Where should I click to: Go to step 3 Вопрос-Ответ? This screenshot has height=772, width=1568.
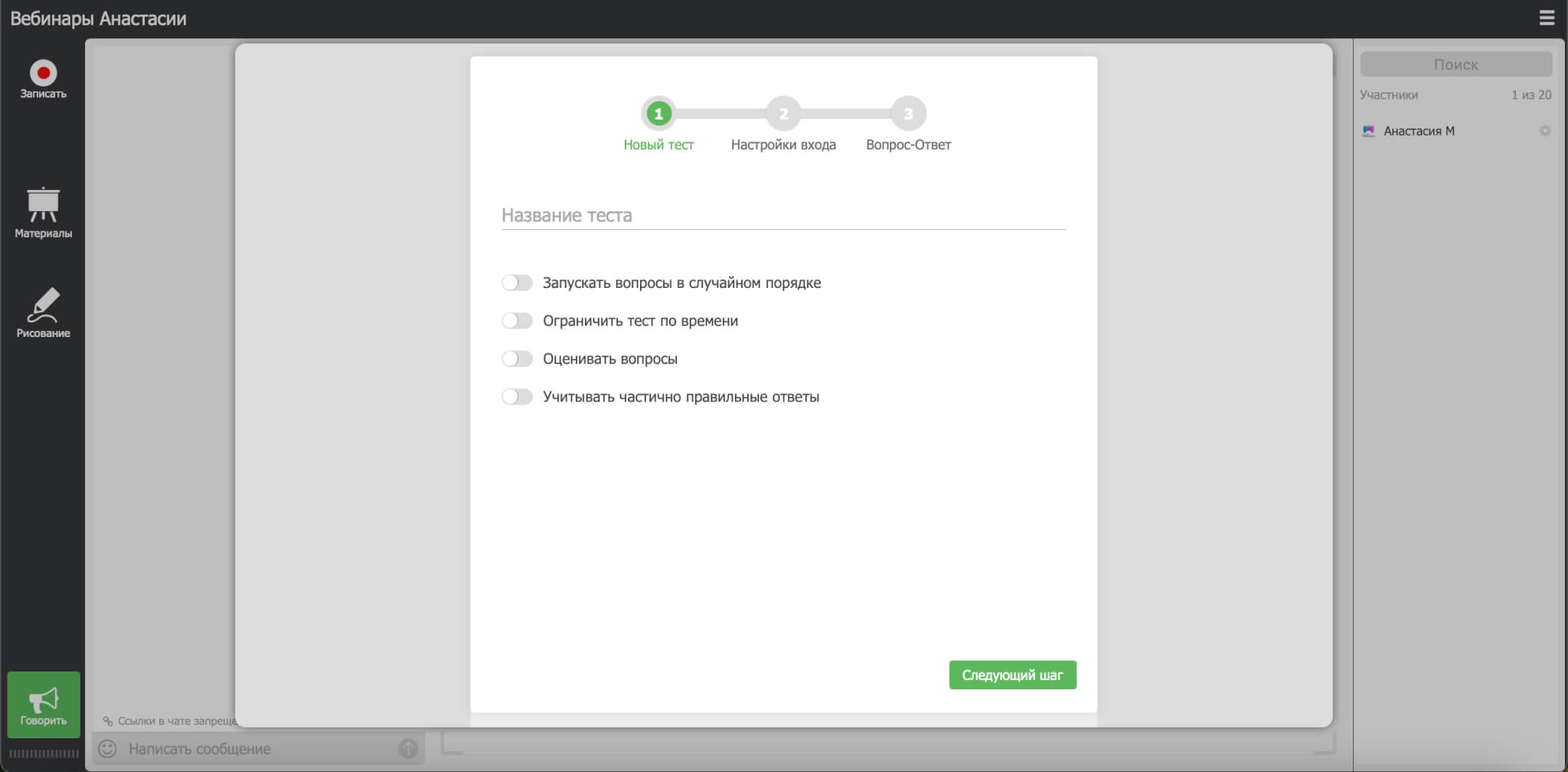click(x=908, y=114)
